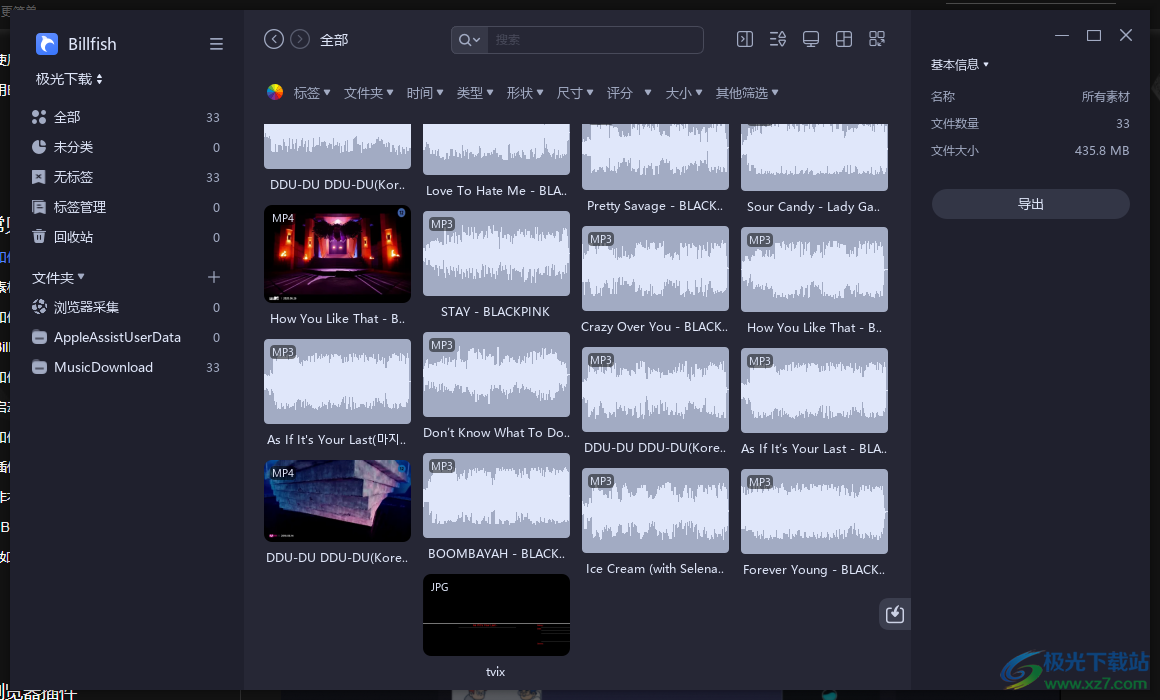Open the Billfish hamburger menu
This screenshot has height=700, width=1160.
(x=216, y=44)
